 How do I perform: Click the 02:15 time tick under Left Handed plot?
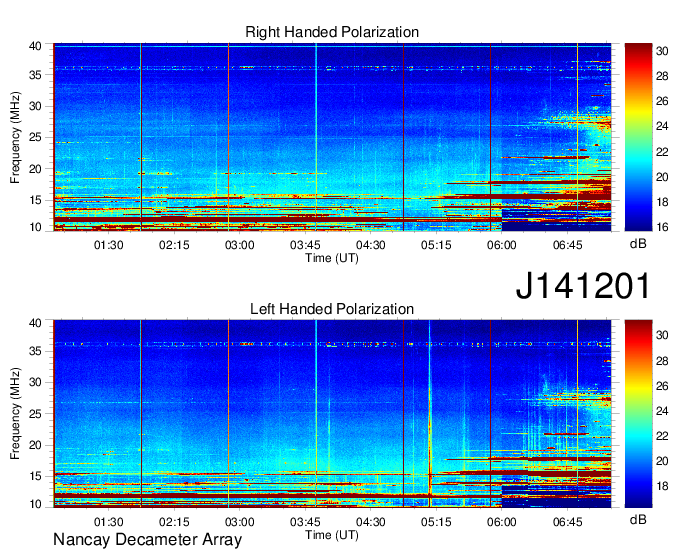click(174, 522)
